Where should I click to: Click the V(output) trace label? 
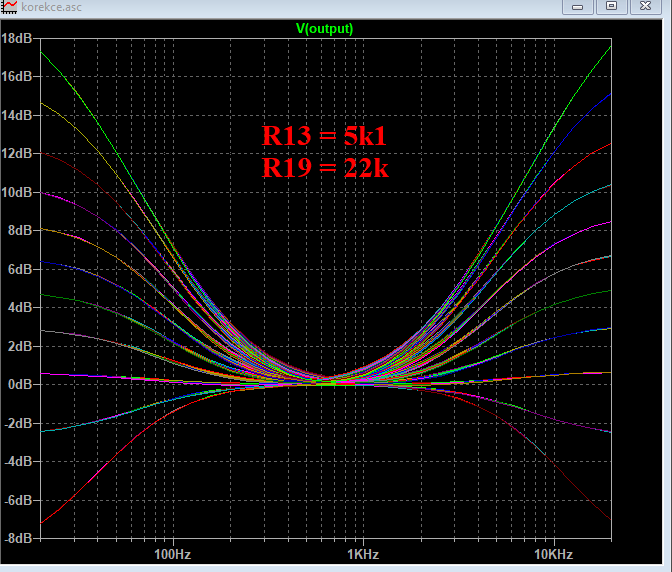tap(324, 29)
